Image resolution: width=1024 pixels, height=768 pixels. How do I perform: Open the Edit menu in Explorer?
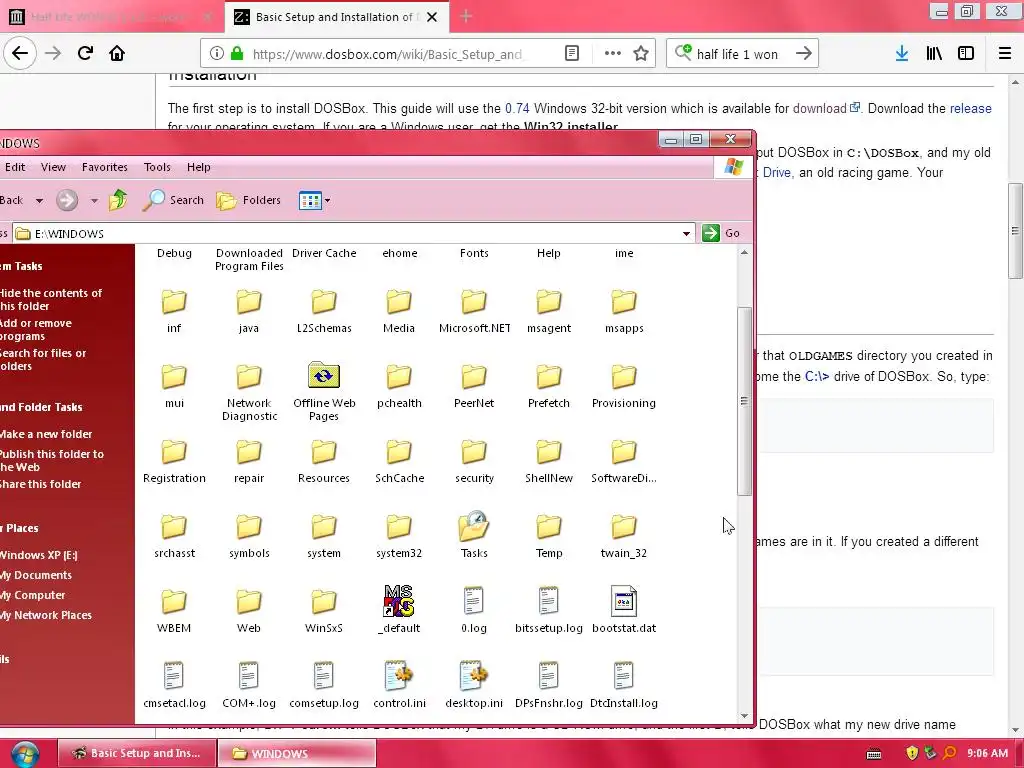click(x=15, y=167)
